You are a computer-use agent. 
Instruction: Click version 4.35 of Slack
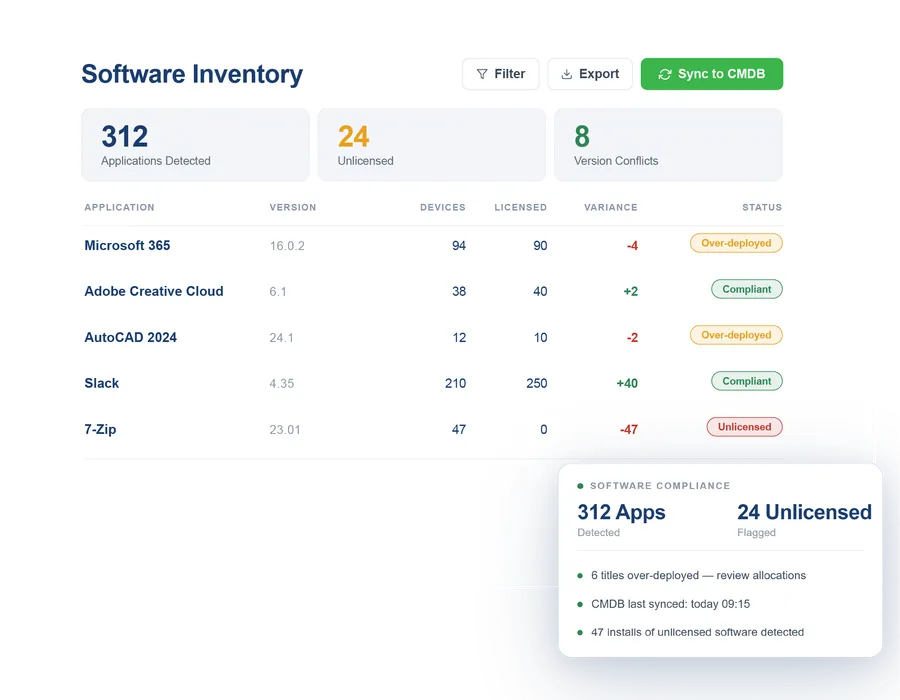click(x=282, y=383)
